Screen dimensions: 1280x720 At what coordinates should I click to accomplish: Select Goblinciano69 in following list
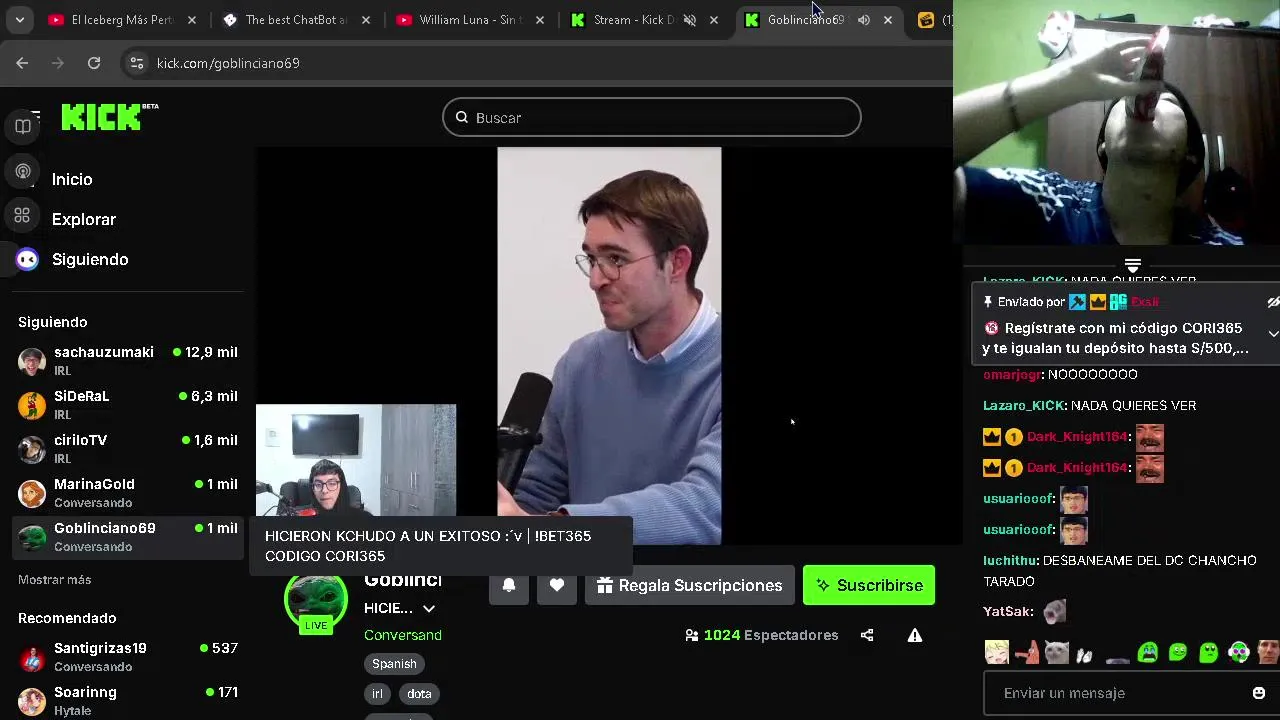128,537
